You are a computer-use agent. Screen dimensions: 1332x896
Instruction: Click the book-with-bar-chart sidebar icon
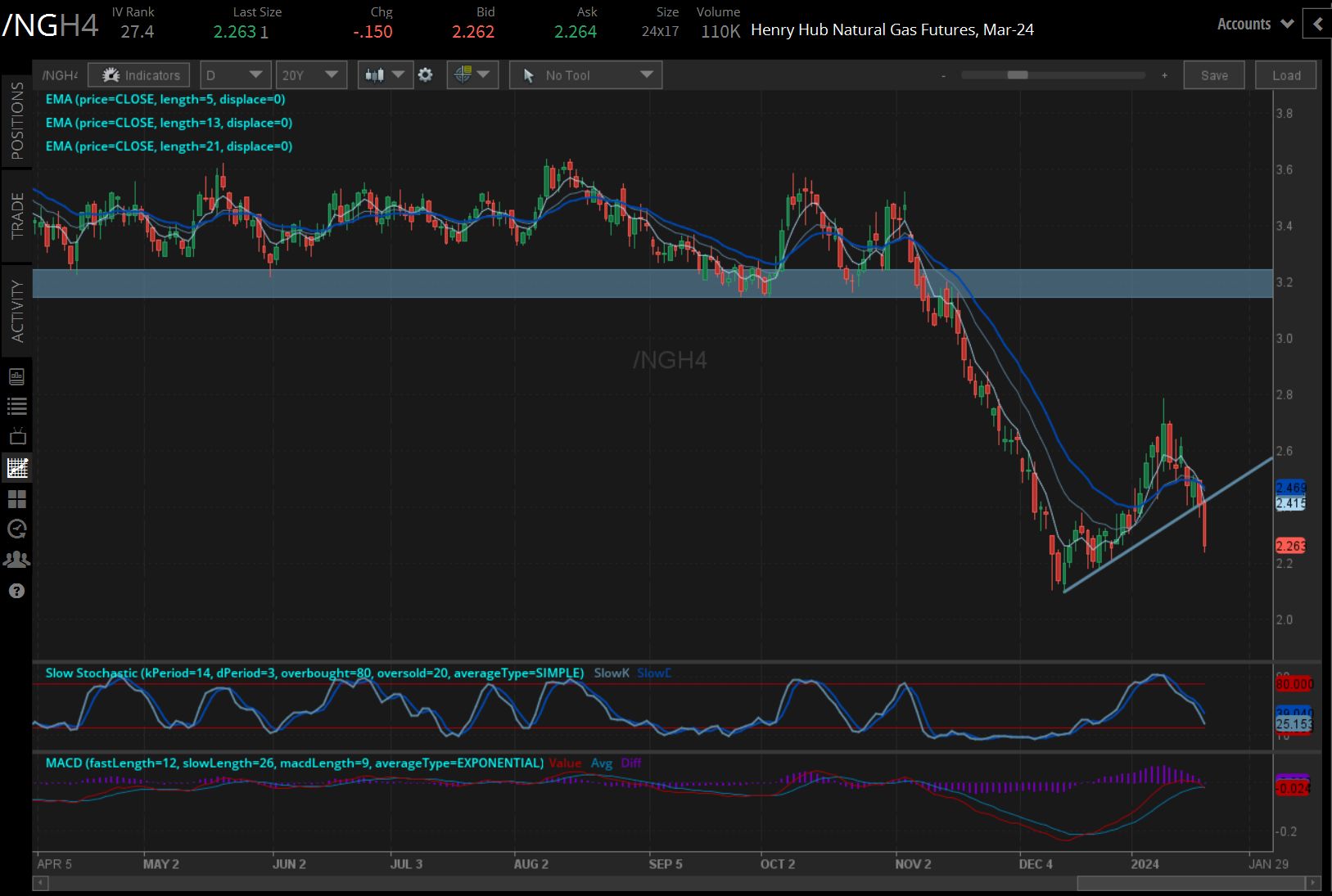point(16,377)
